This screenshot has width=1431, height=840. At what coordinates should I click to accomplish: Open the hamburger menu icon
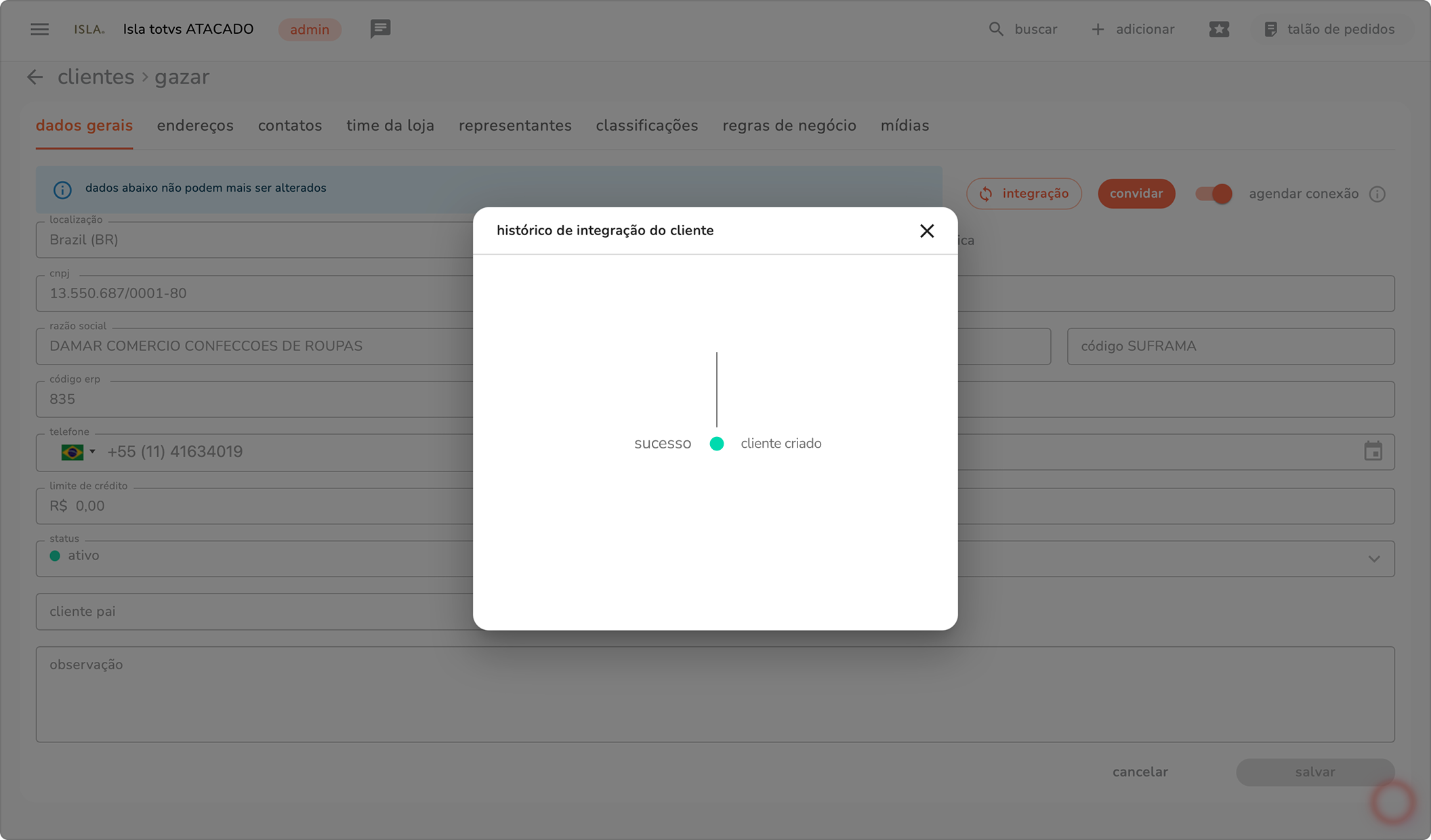pos(39,29)
